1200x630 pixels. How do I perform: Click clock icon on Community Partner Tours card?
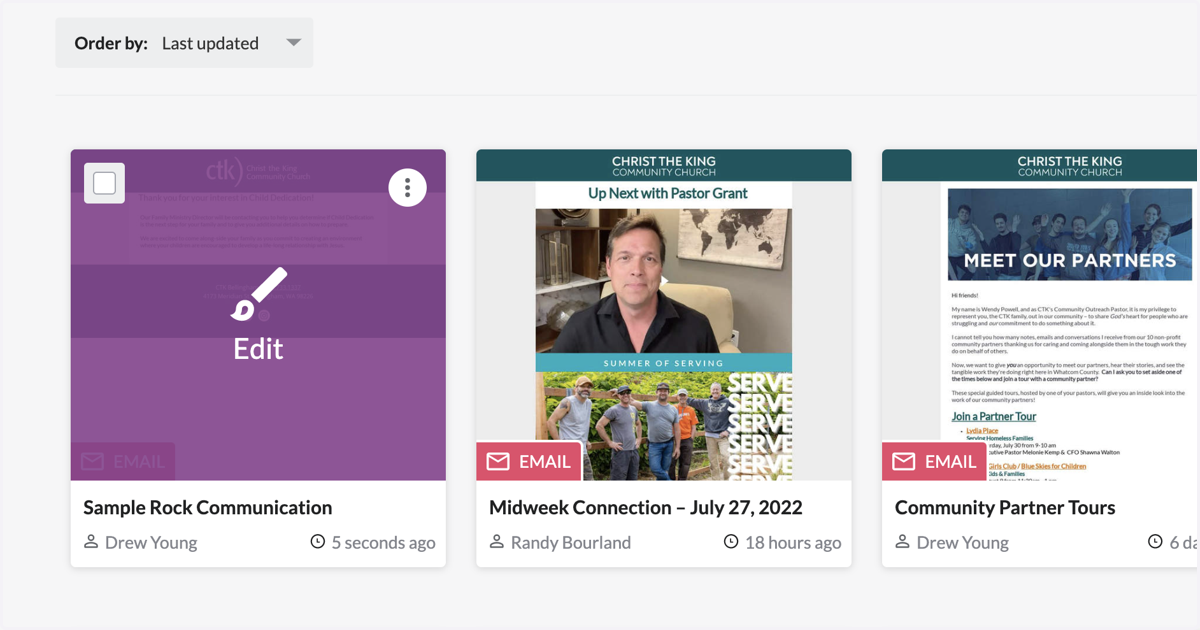(1155, 542)
